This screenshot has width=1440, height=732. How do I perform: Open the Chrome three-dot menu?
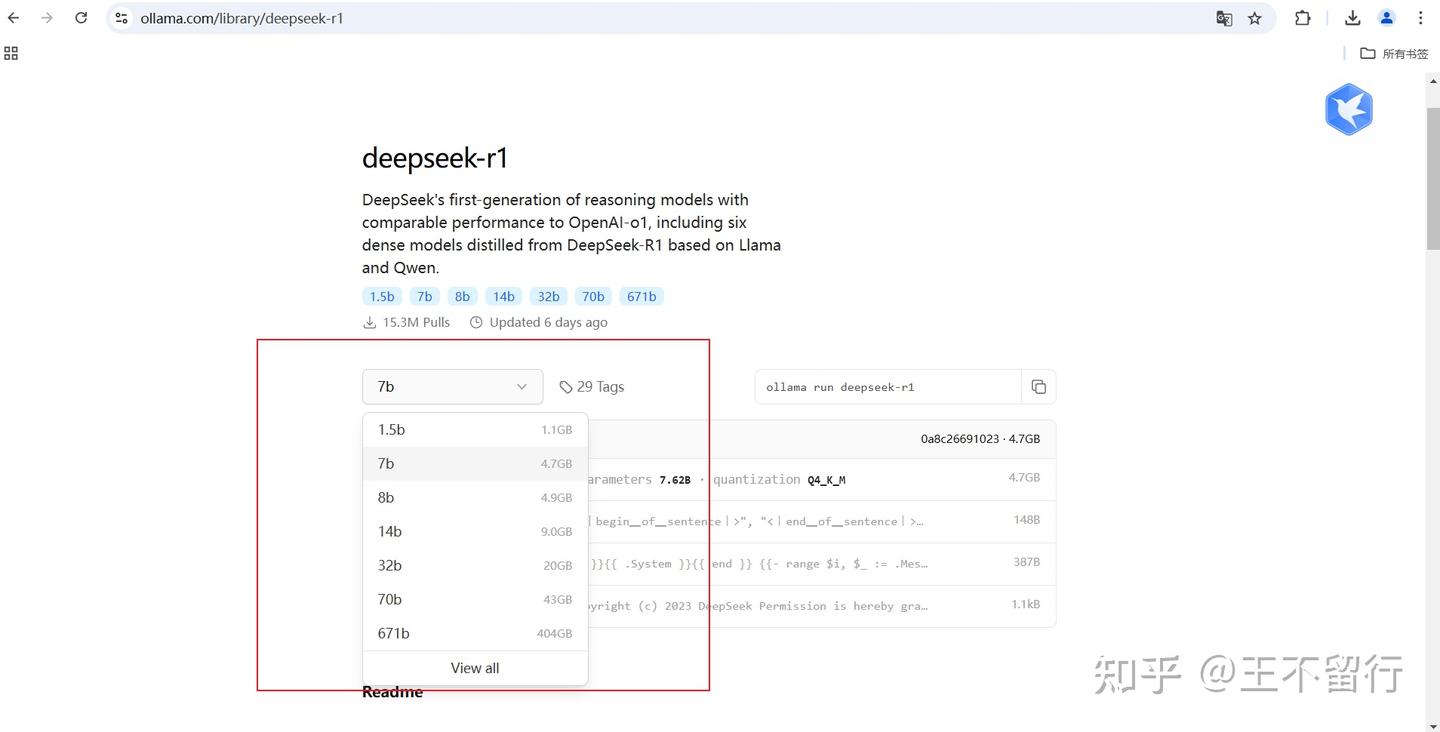[x=1420, y=18]
